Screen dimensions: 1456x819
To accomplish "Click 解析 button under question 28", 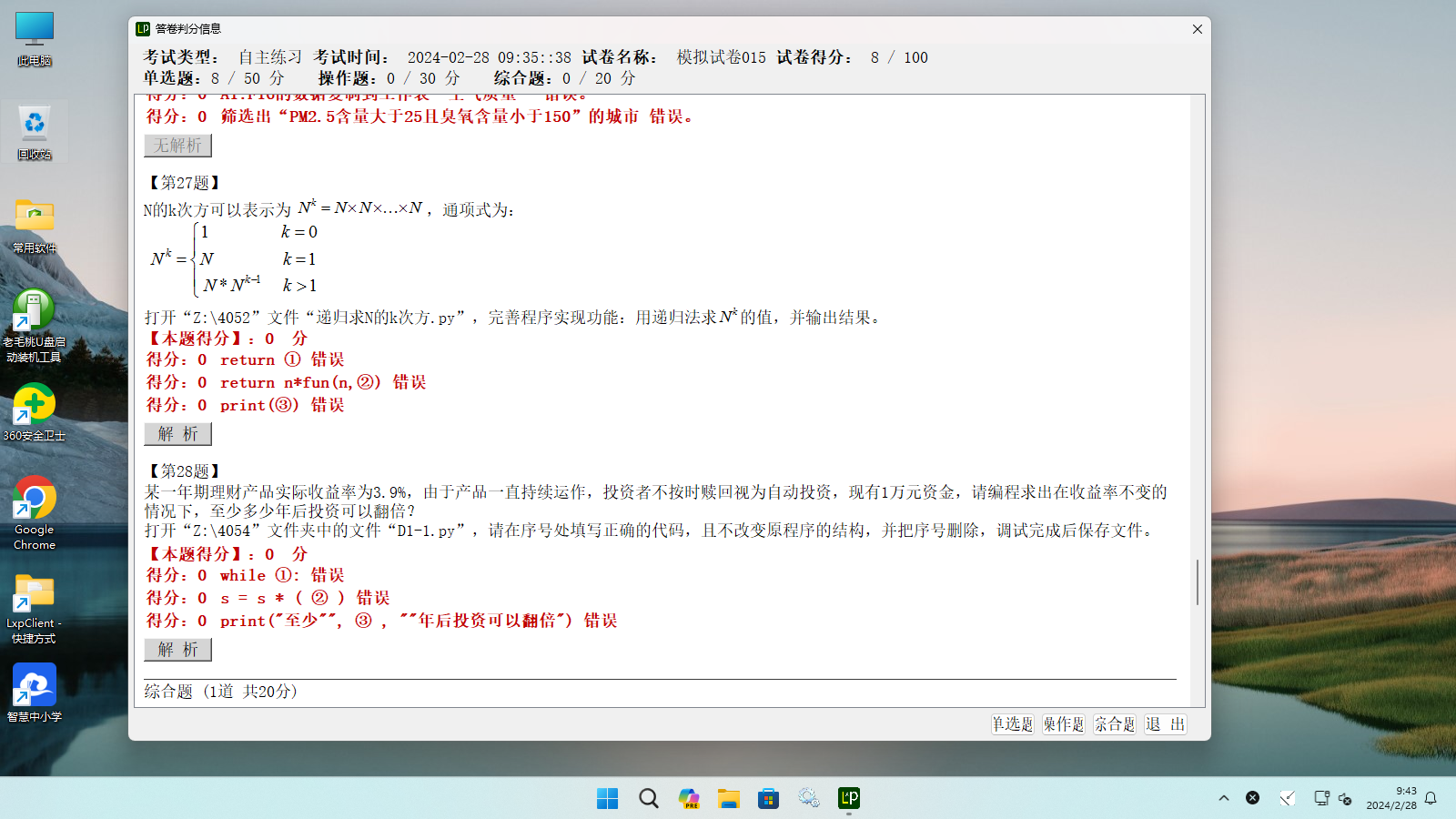I will [177, 650].
